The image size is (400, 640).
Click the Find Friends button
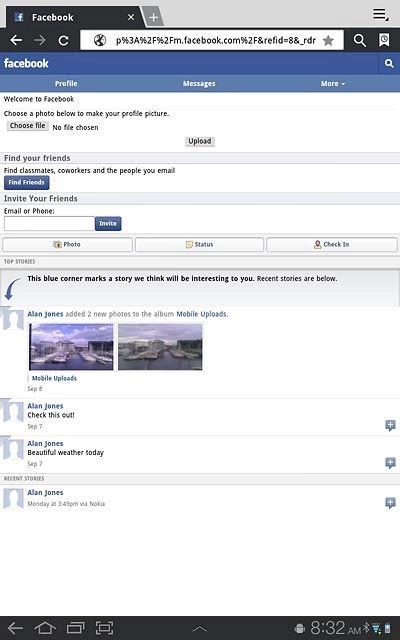[x=27, y=182]
